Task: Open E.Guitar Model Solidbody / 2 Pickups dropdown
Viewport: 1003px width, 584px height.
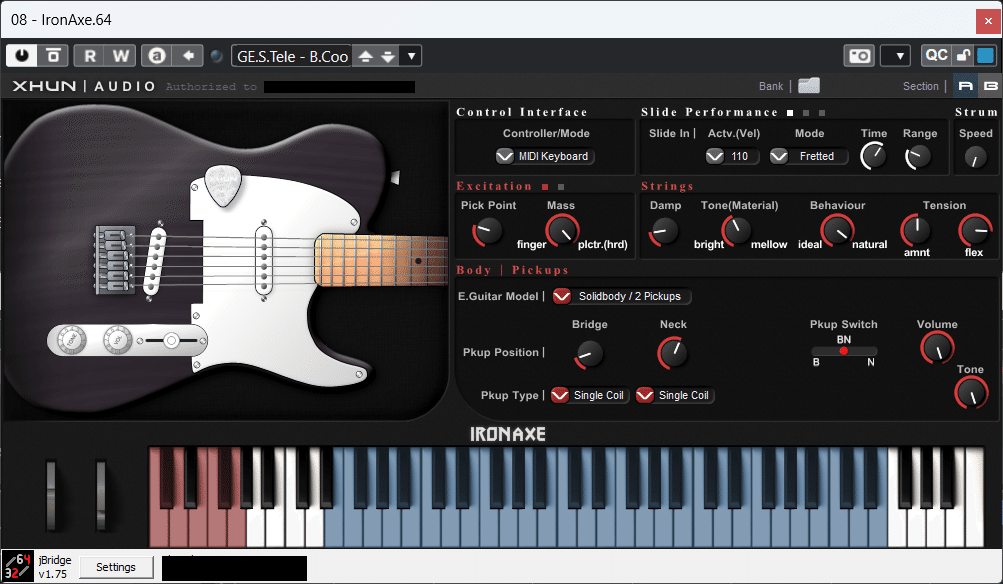Action: pos(621,296)
